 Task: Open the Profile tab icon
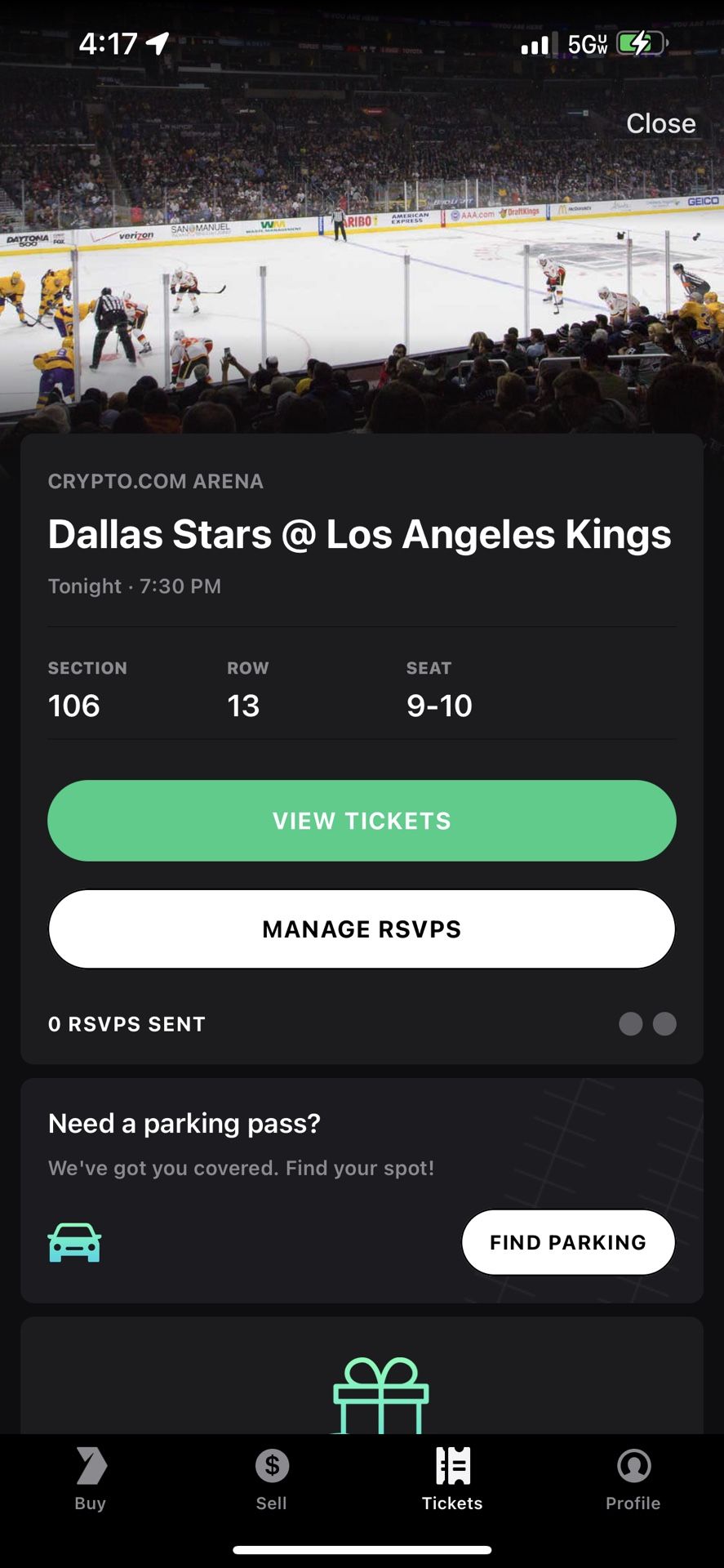point(633,1466)
